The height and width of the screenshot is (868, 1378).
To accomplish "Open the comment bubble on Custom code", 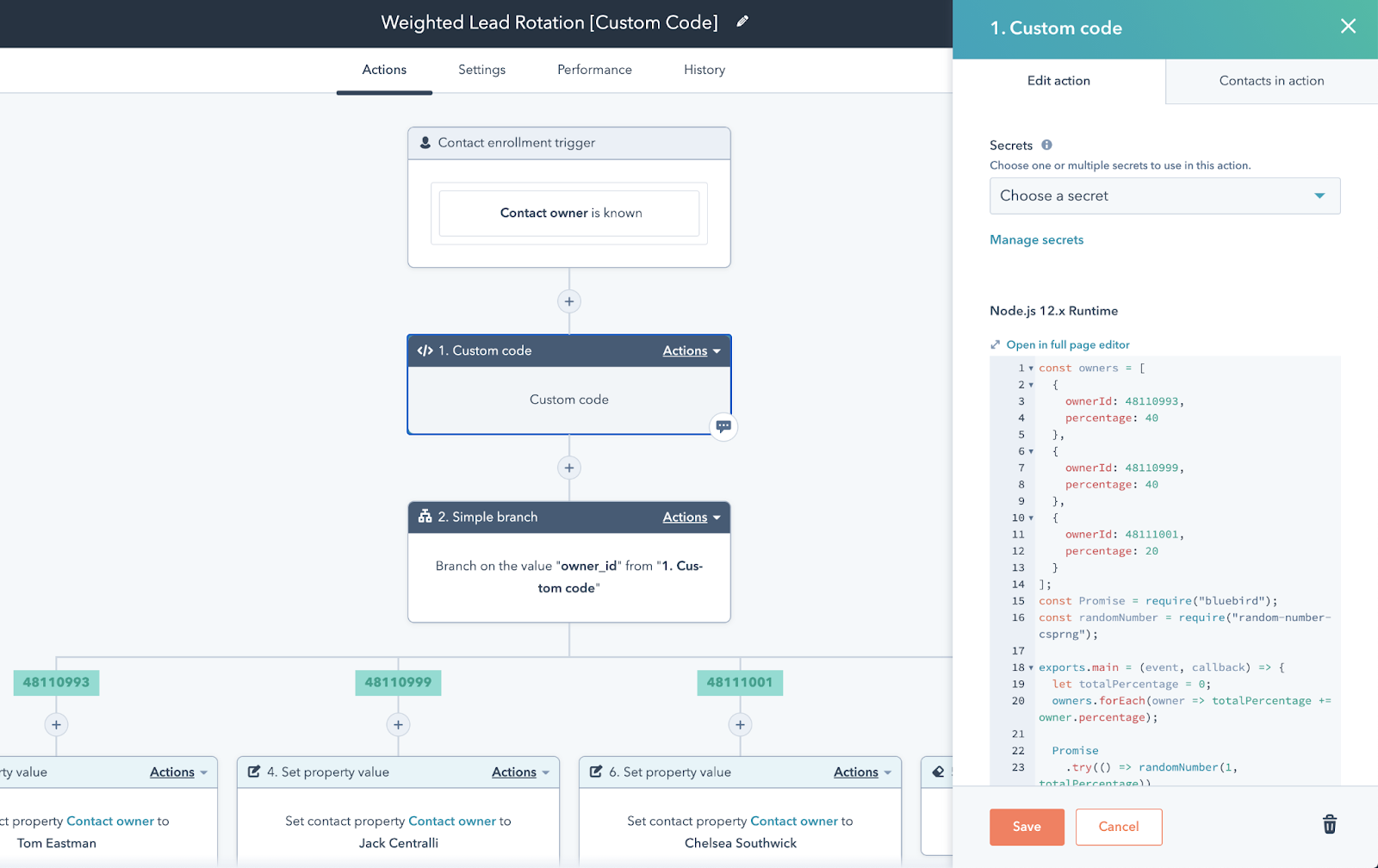I will click(723, 426).
